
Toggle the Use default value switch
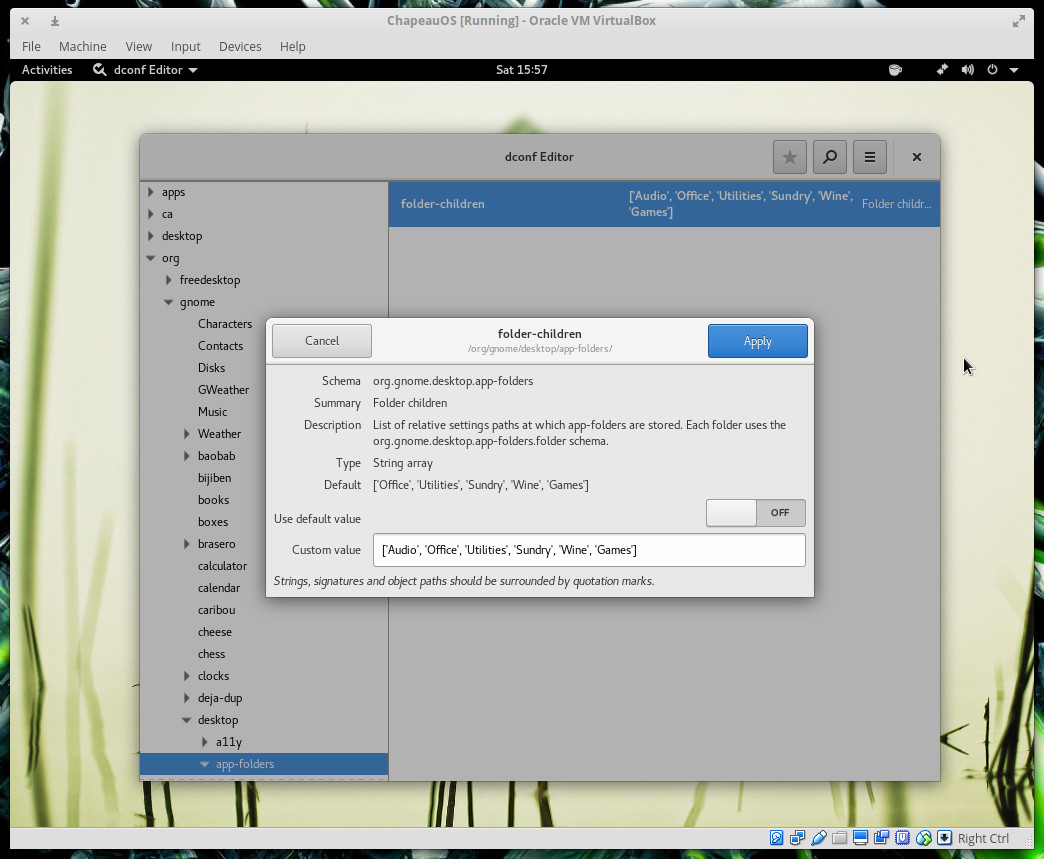click(756, 513)
